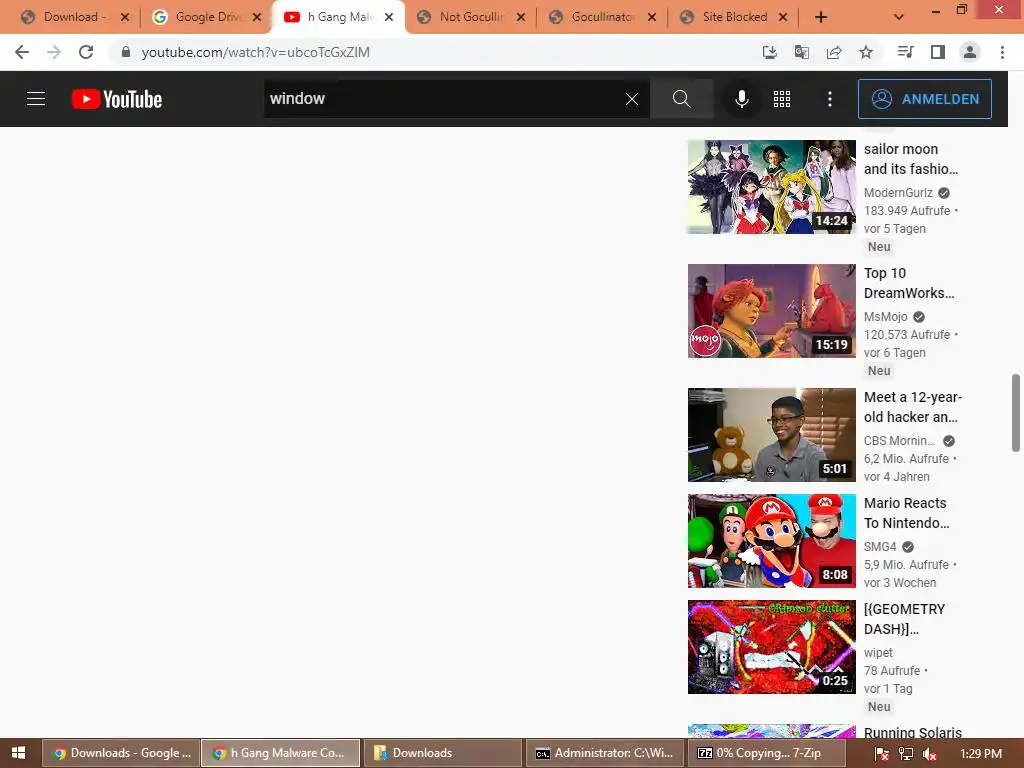The width and height of the screenshot is (1024, 768).
Task: Share this page icon
Action: [834, 52]
